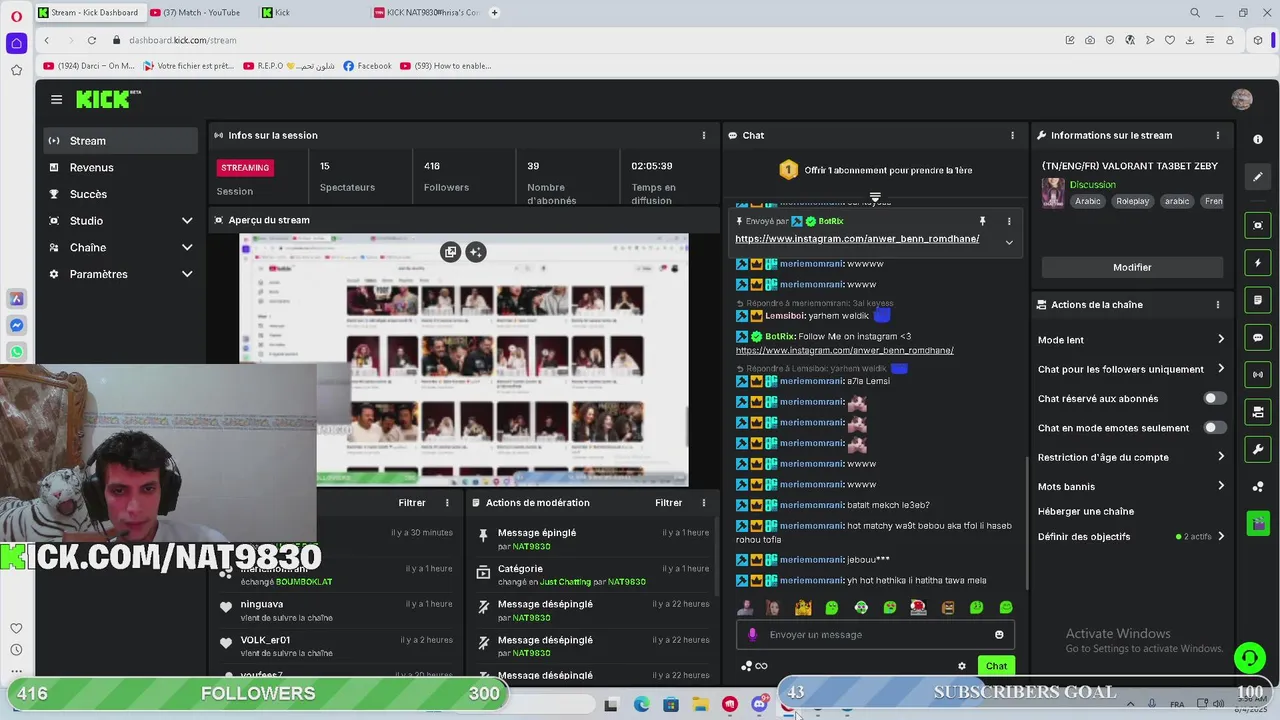Reload the current page

pyautogui.click(x=91, y=40)
